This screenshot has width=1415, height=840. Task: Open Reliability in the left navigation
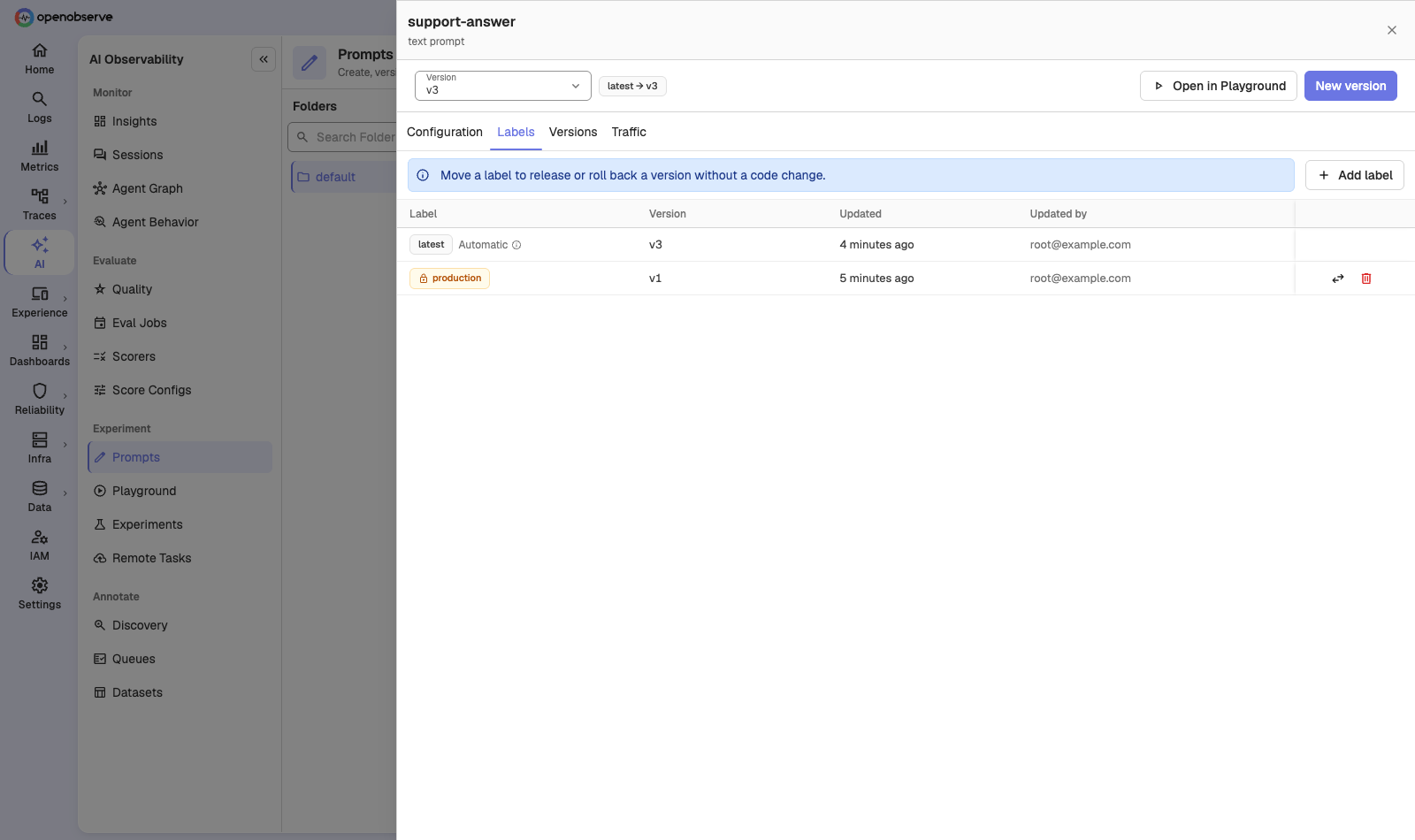click(40, 400)
